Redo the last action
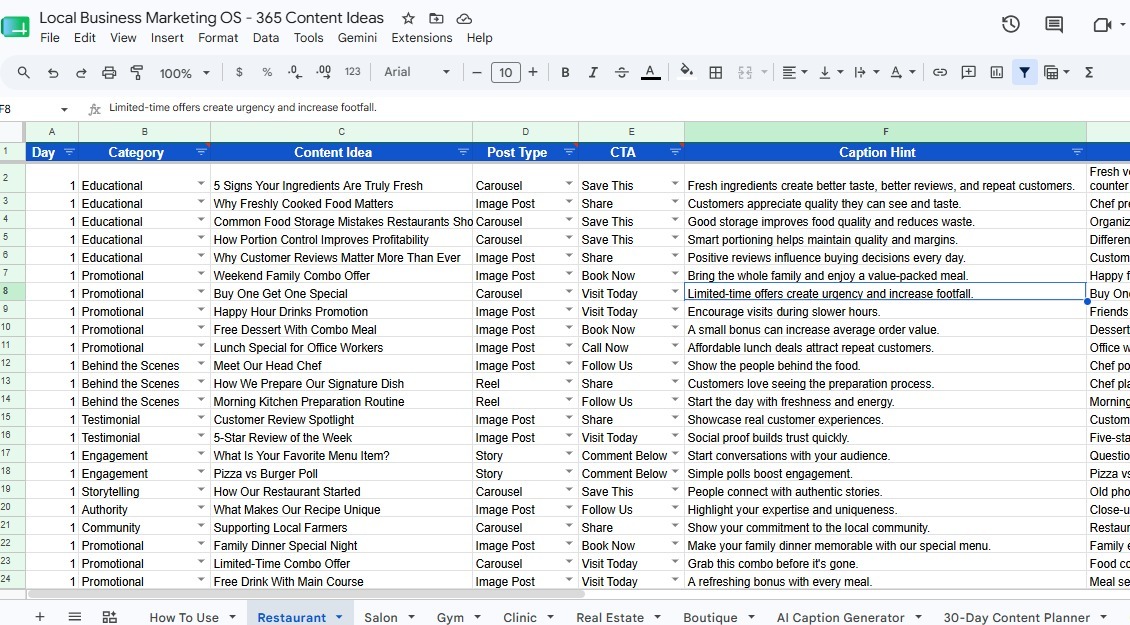 tap(81, 72)
